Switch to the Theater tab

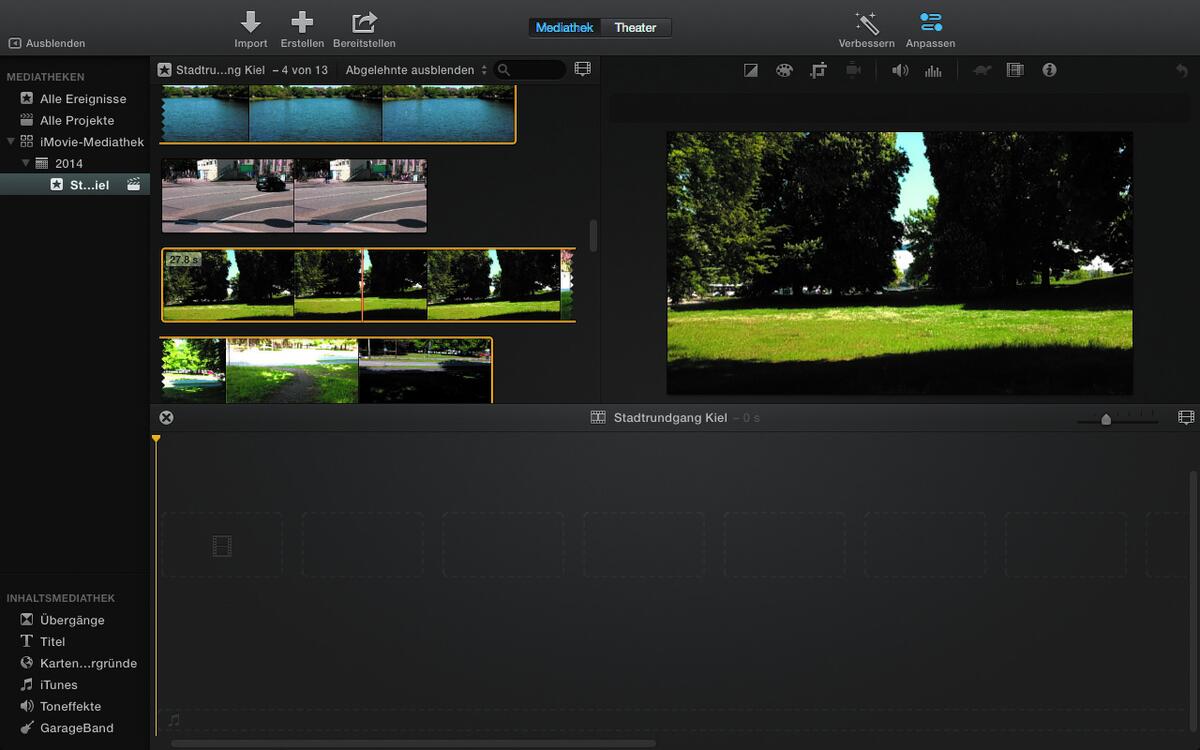click(x=637, y=27)
